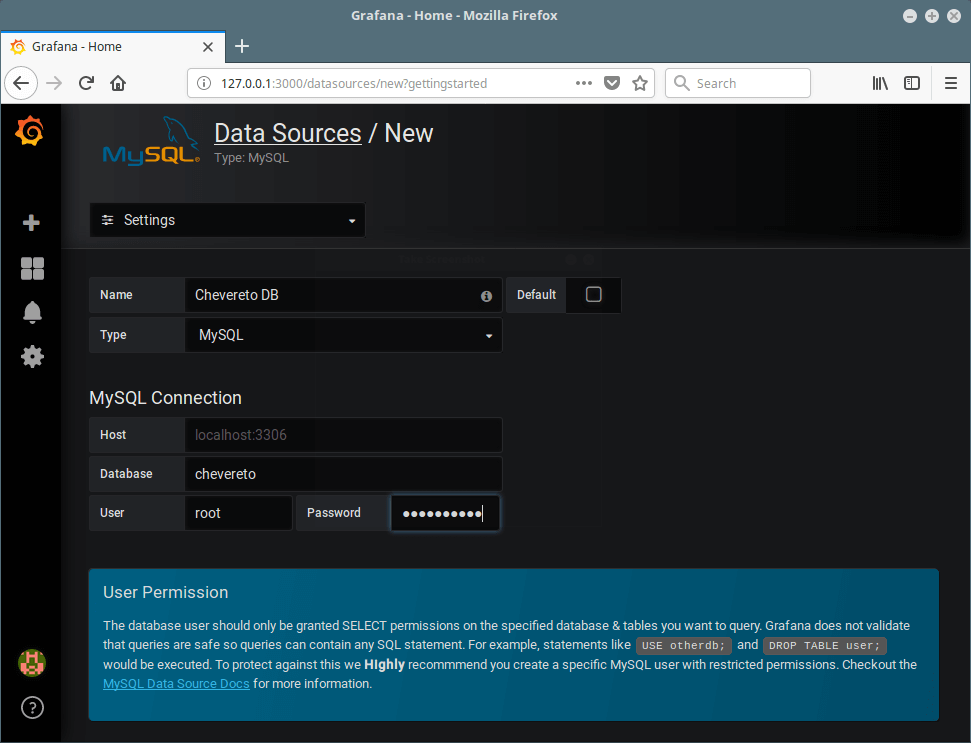Open the Configuration gear icon
Screen dimensions: 971x743
coord(32,356)
